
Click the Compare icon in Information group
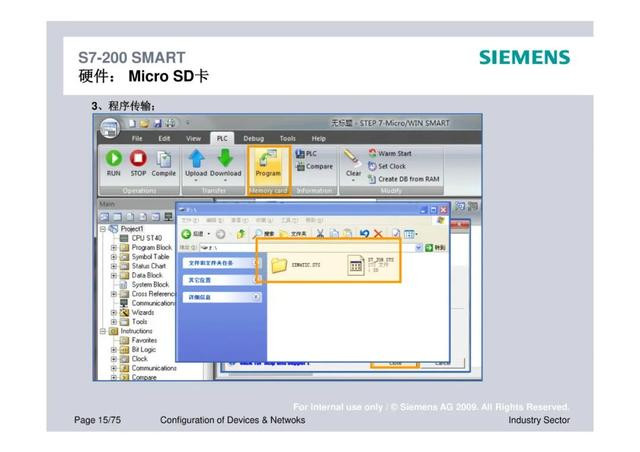click(x=300, y=166)
